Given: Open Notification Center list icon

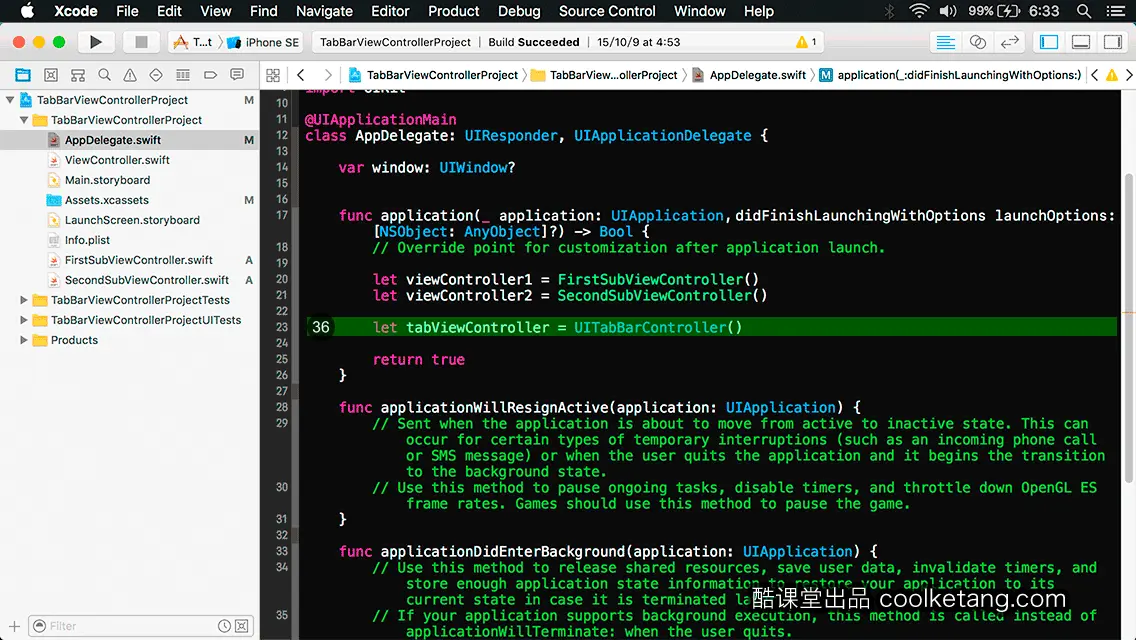Looking at the screenshot, I should click(1116, 11).
